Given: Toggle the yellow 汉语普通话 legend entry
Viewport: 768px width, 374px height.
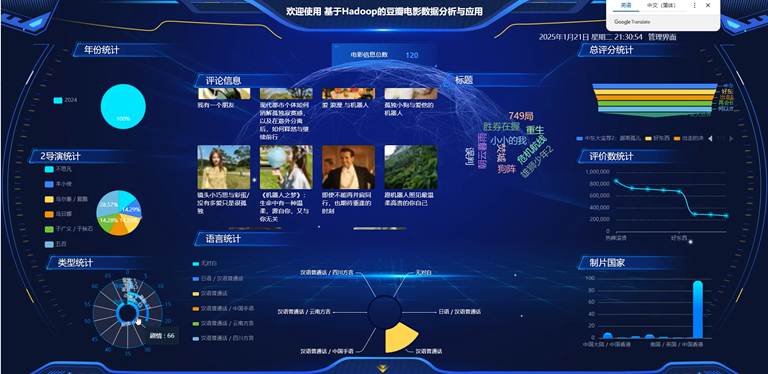Looking at the screenshot, I should tap(210, 293).
